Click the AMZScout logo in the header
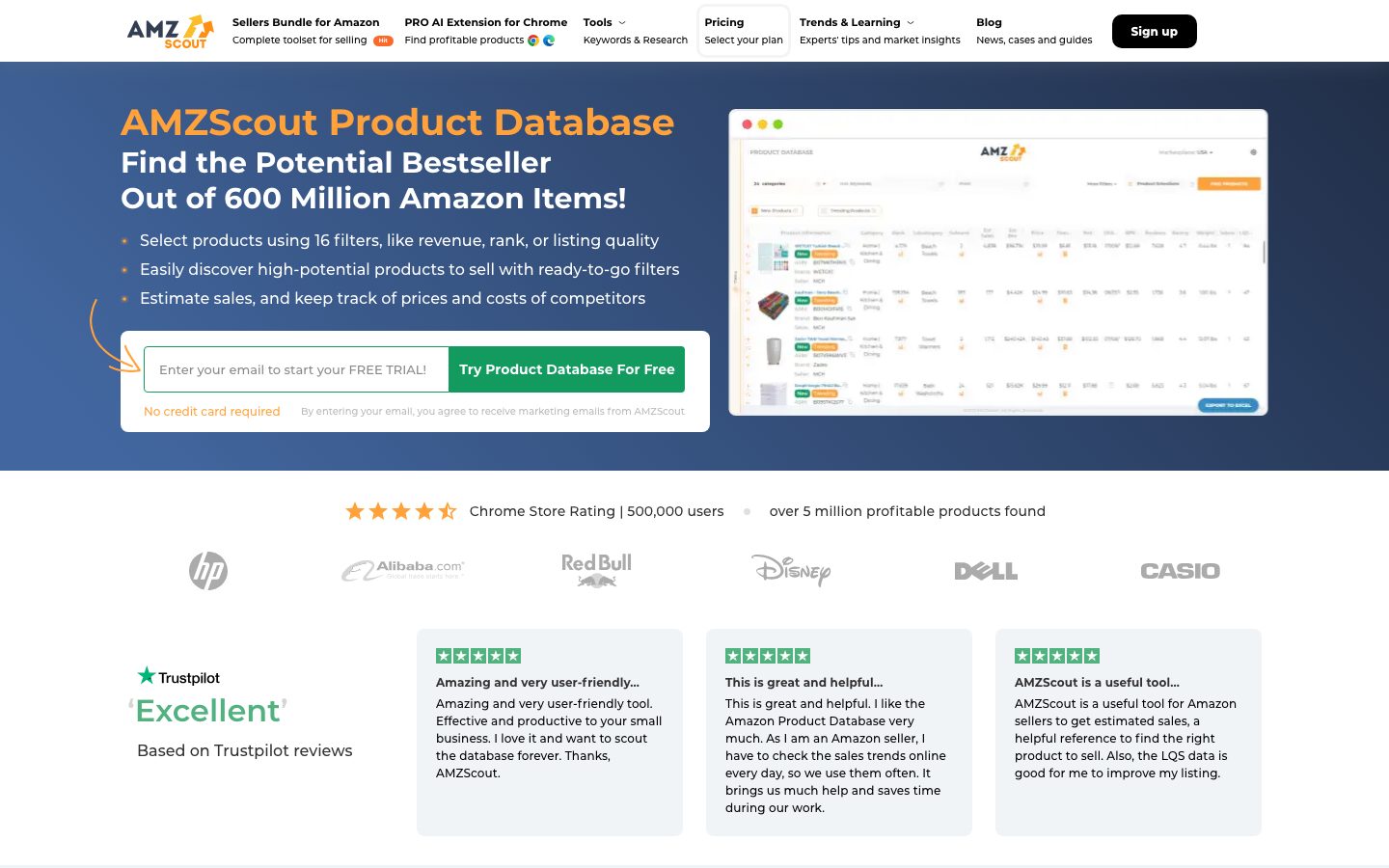This screenshot has width=1389, height=868. point(170,31)
